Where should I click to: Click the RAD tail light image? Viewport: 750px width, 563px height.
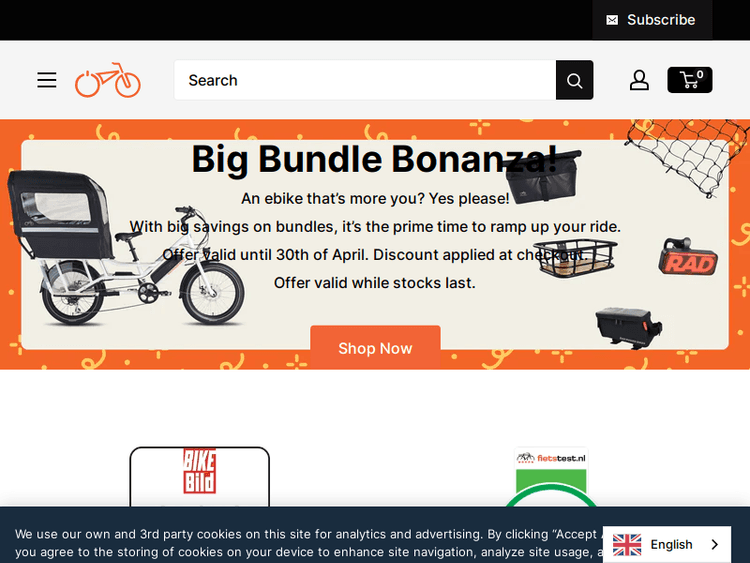pos(688,257)
